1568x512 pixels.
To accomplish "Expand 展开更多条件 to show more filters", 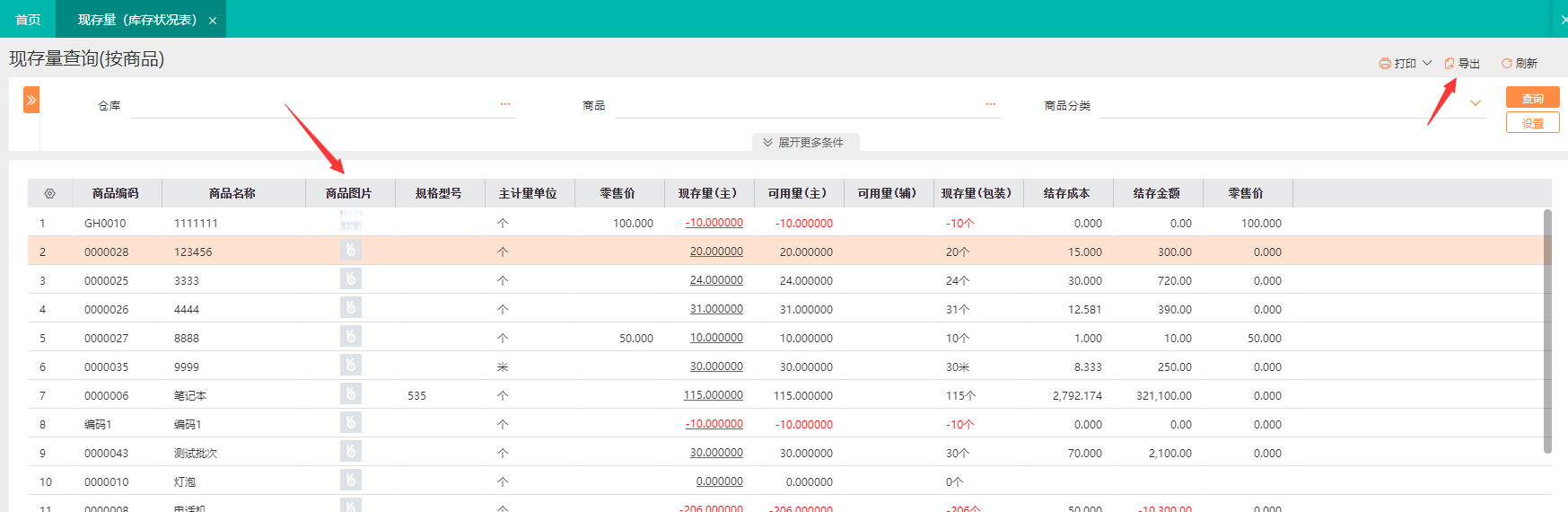I will coord(804,143).
